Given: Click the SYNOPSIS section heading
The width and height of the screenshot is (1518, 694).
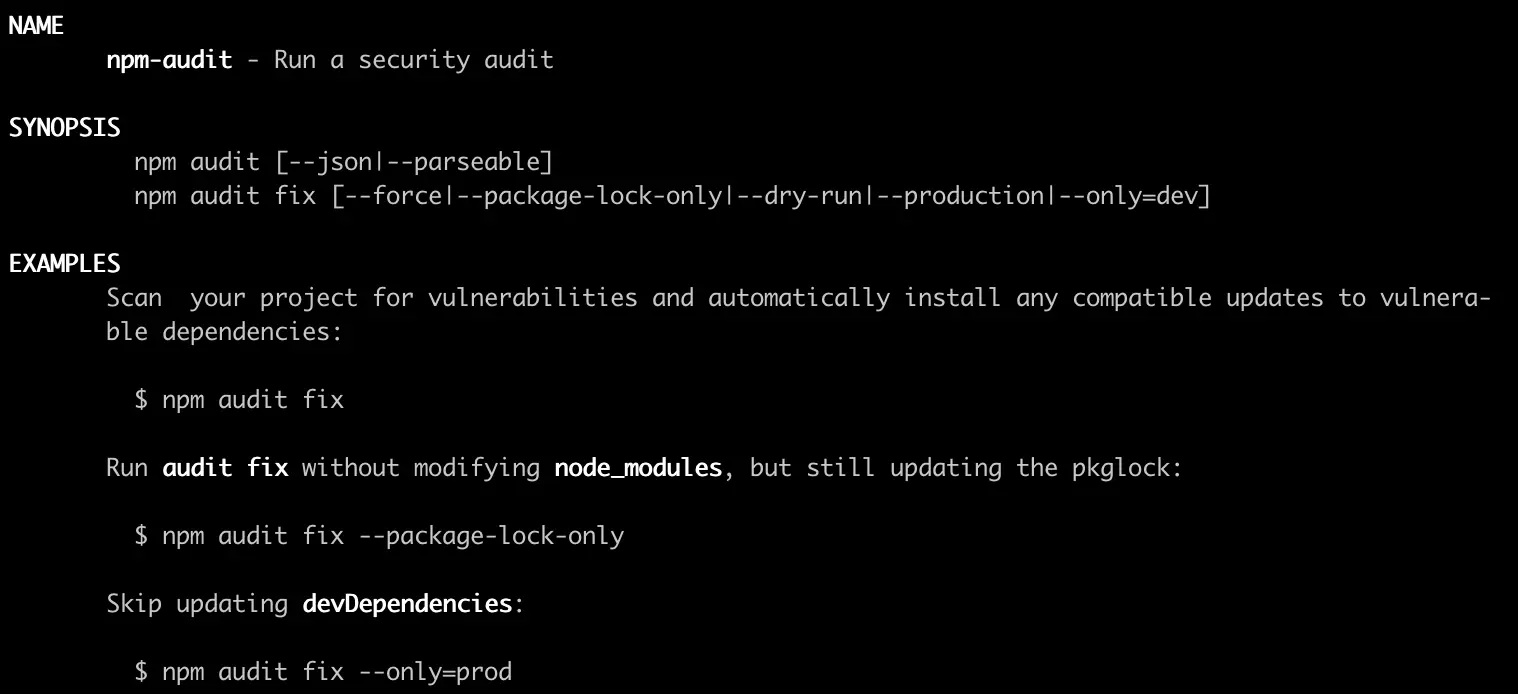Looking at the screenshot, I should coord(65,128).
